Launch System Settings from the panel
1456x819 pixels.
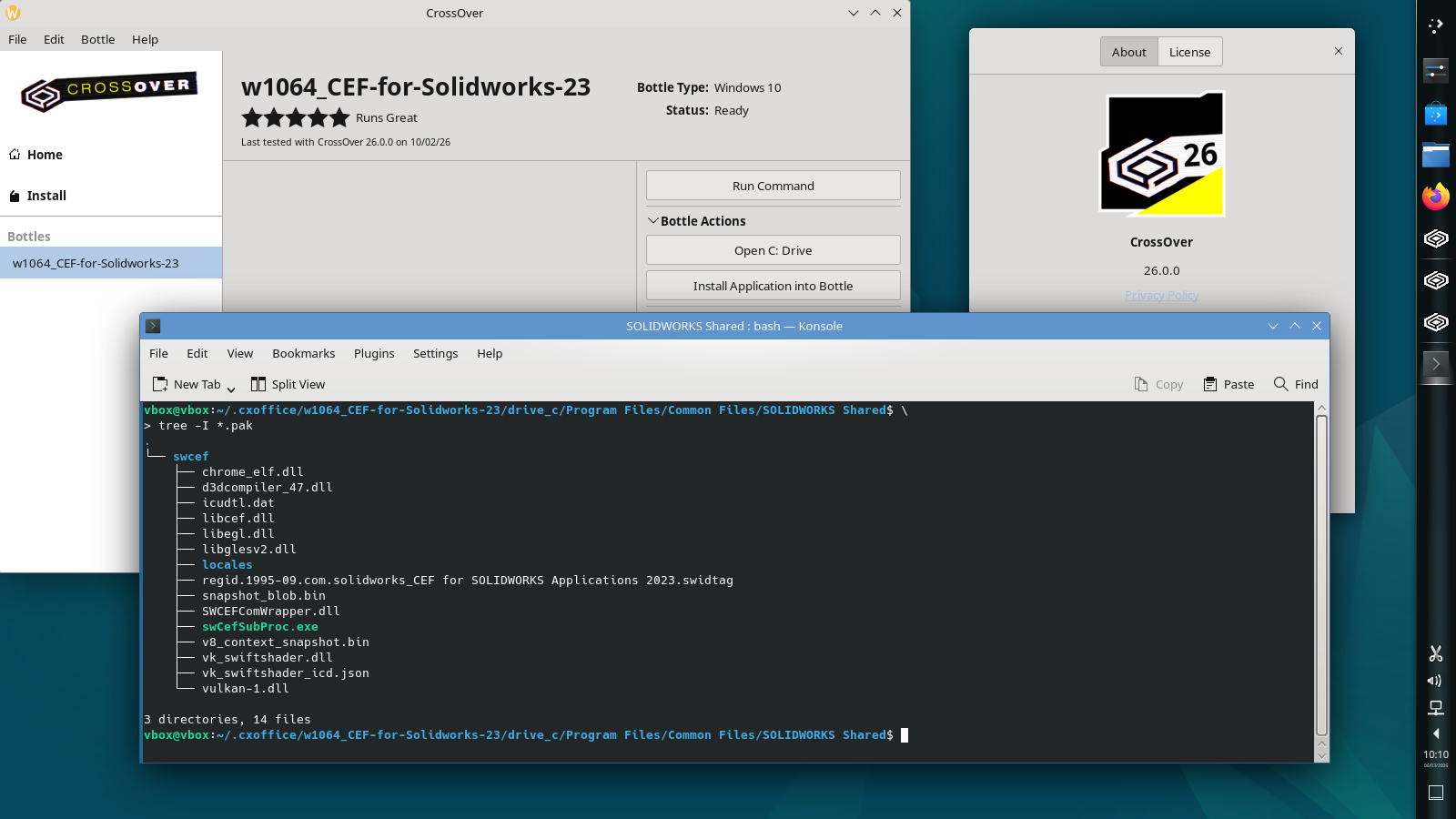(1436, 70)
